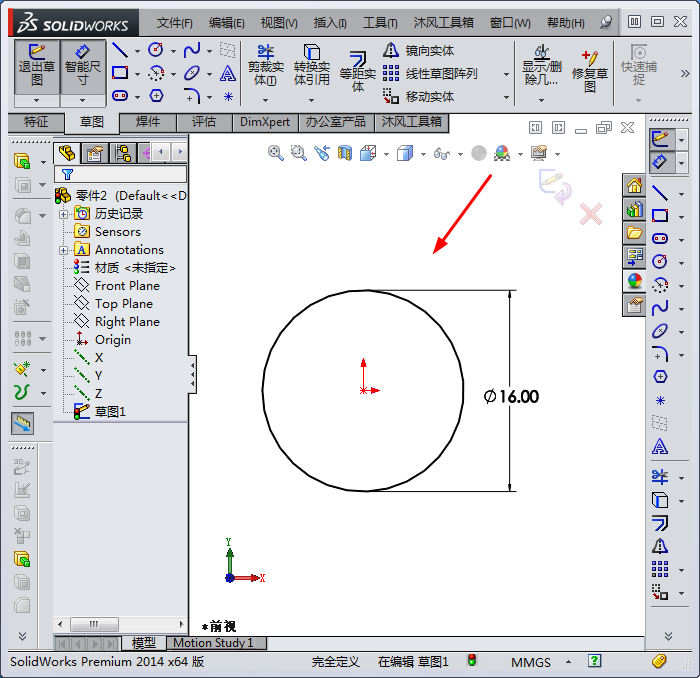
Task: Open the 插入 (Insert) menu
Action: [x=329, y=22]
